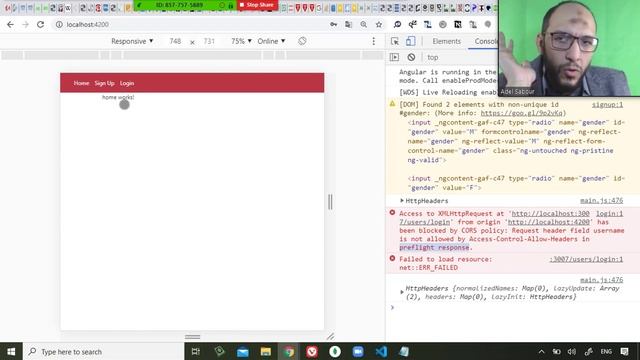Image resolution: width=640 pixels, height=360 pixels.
Task: Open Vivaldi browser from the taskbar
Action: (312, 351)
